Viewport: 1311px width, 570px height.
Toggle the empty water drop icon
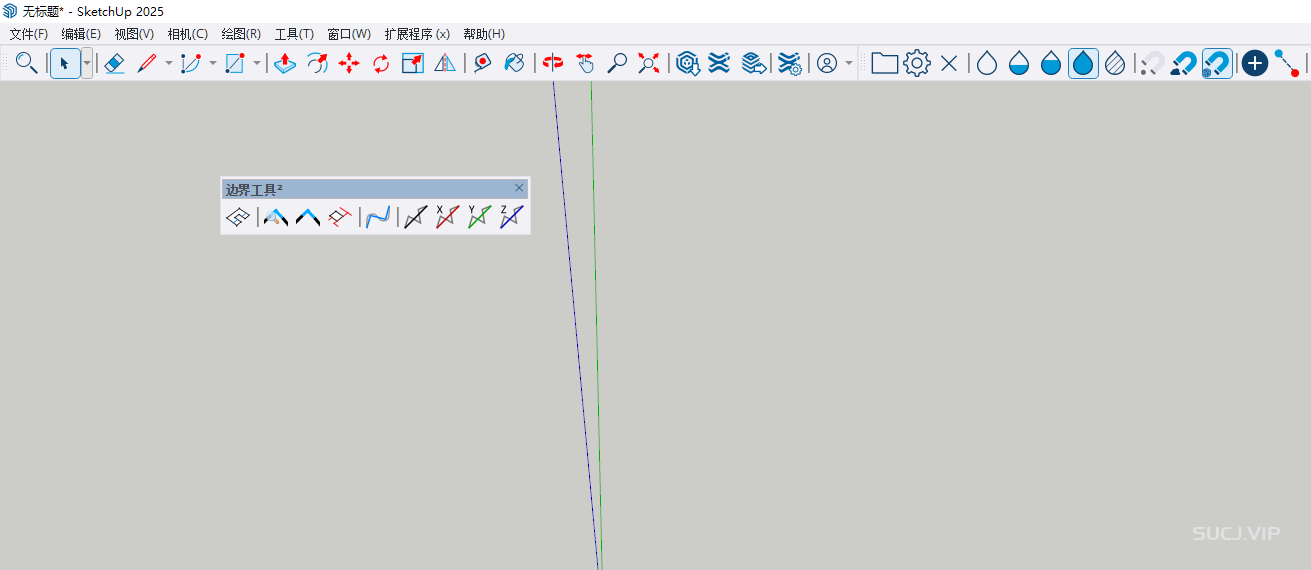pos(987,63)
